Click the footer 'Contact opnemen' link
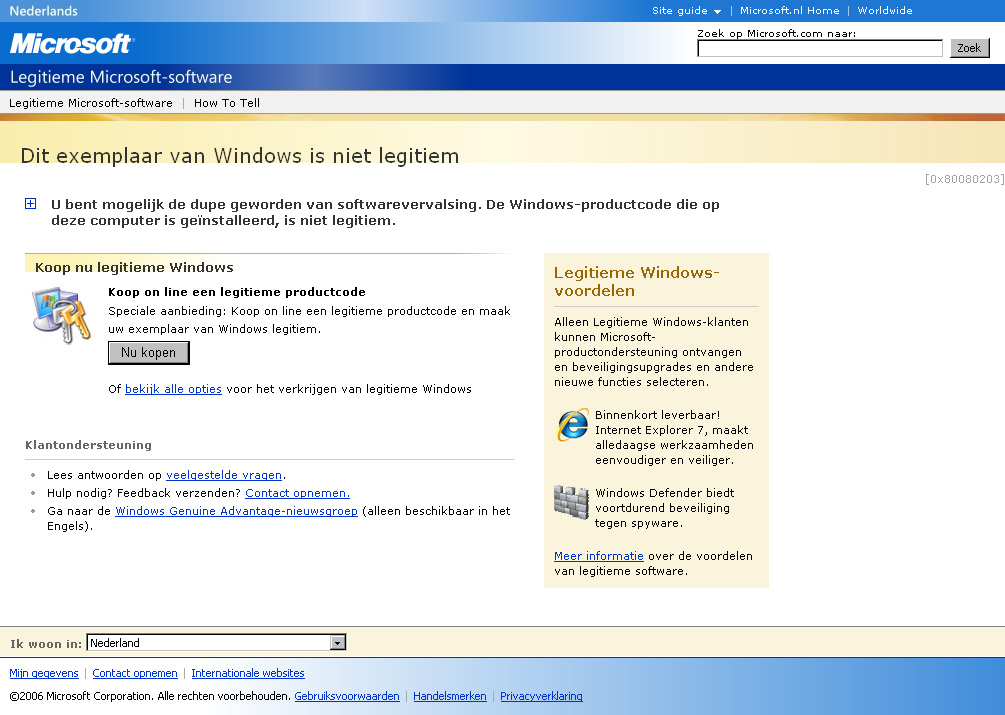 click(x=135, y=673)
